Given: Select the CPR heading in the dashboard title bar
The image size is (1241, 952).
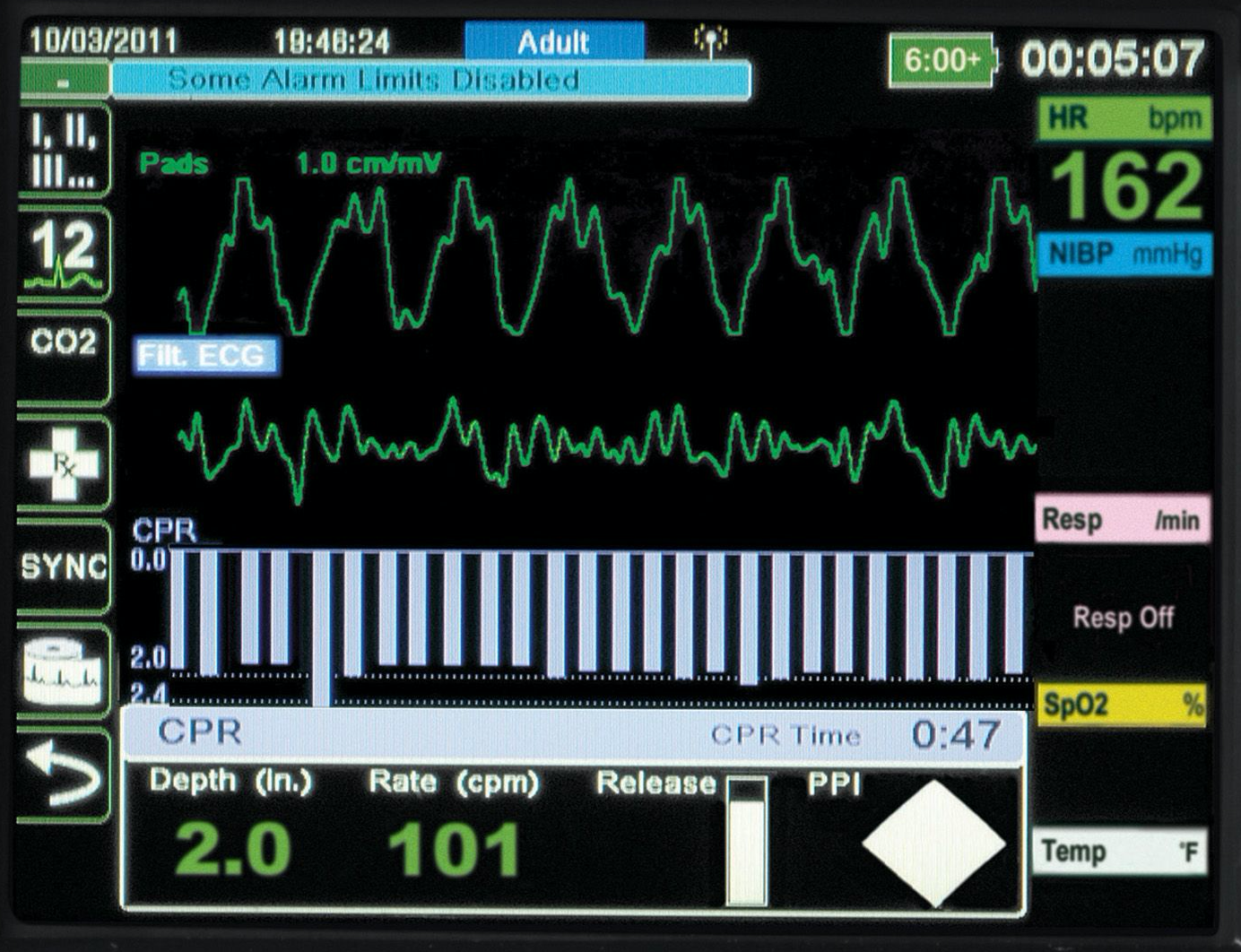Looking at the screenshot, I should tap(199, 732).
